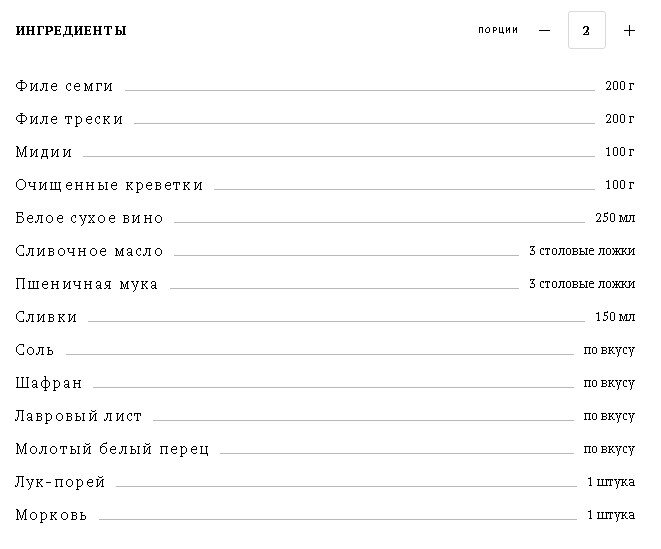Click the 250 мл wine quantity

615,218
